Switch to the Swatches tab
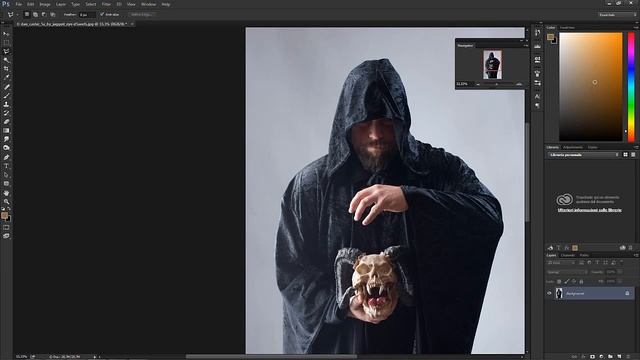 click(567, 27)
